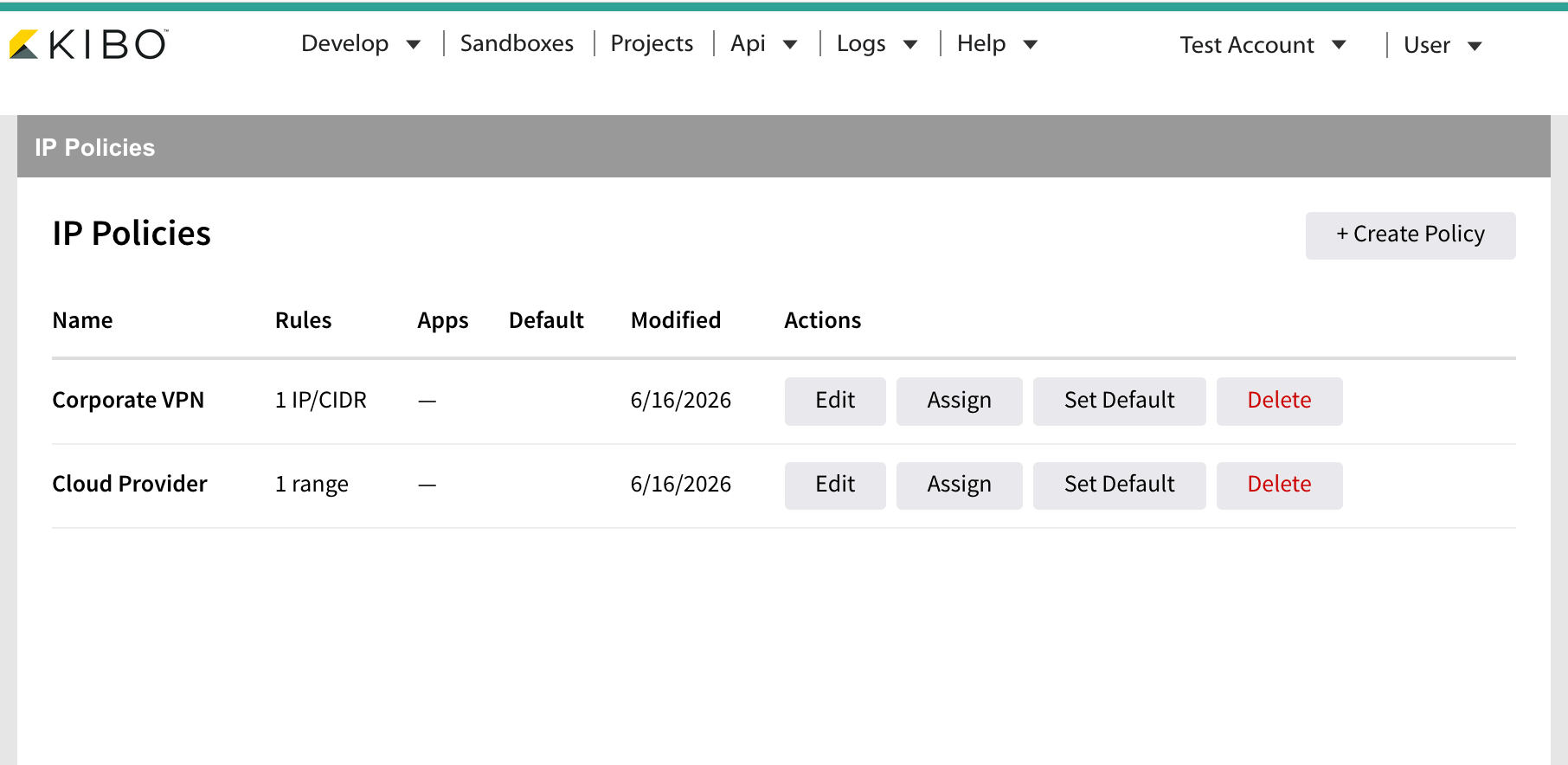Edit the Cloud Provider policy
The image size is (1568, 765).
[x=835, y=485]
